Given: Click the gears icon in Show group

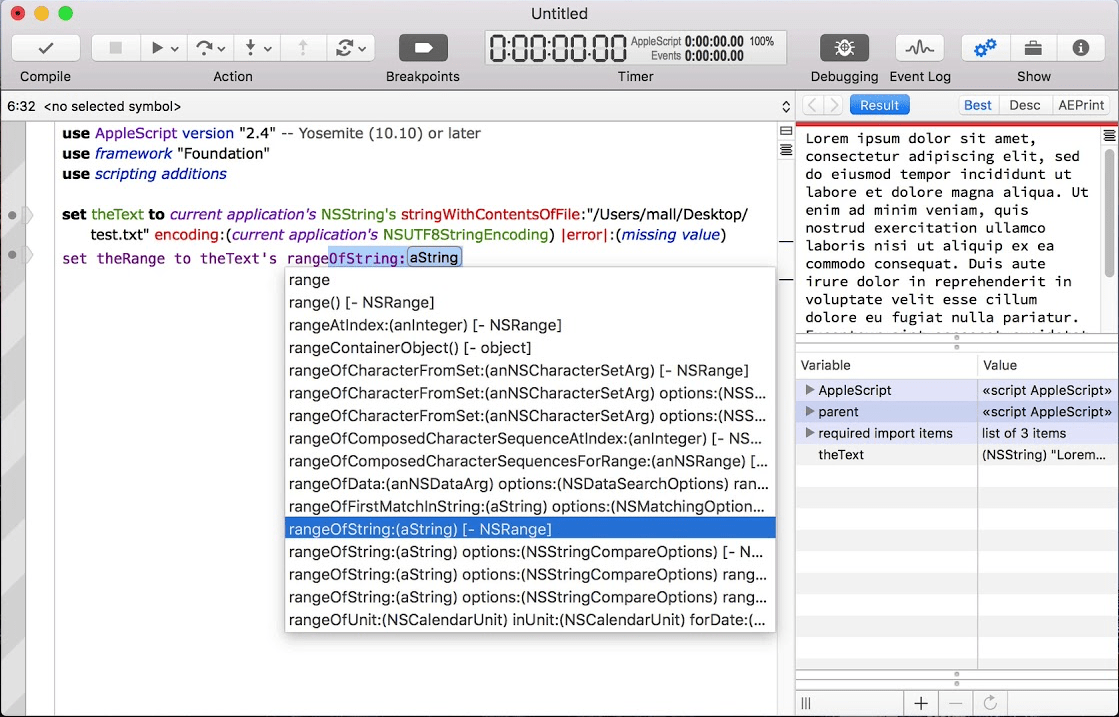Looking at the screenshot, I should (986, 48).
